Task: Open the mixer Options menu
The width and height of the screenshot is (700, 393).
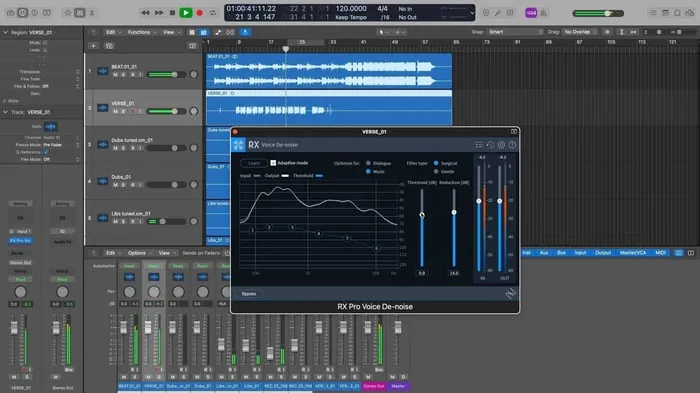Action: pyautogui.click(x=139, y=253)
